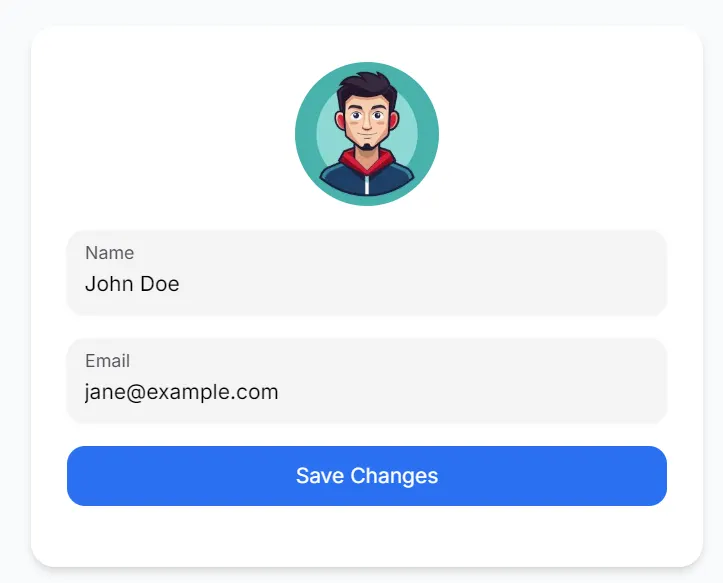
Task: Click the blue Save Changes button
Action: pos(366,476)
